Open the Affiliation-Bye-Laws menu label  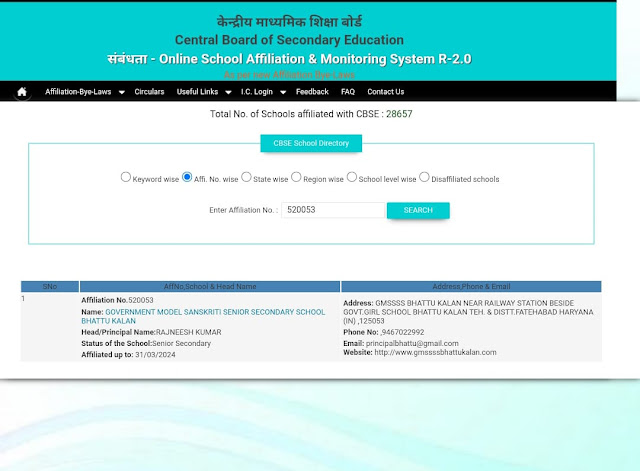point(78,92)
